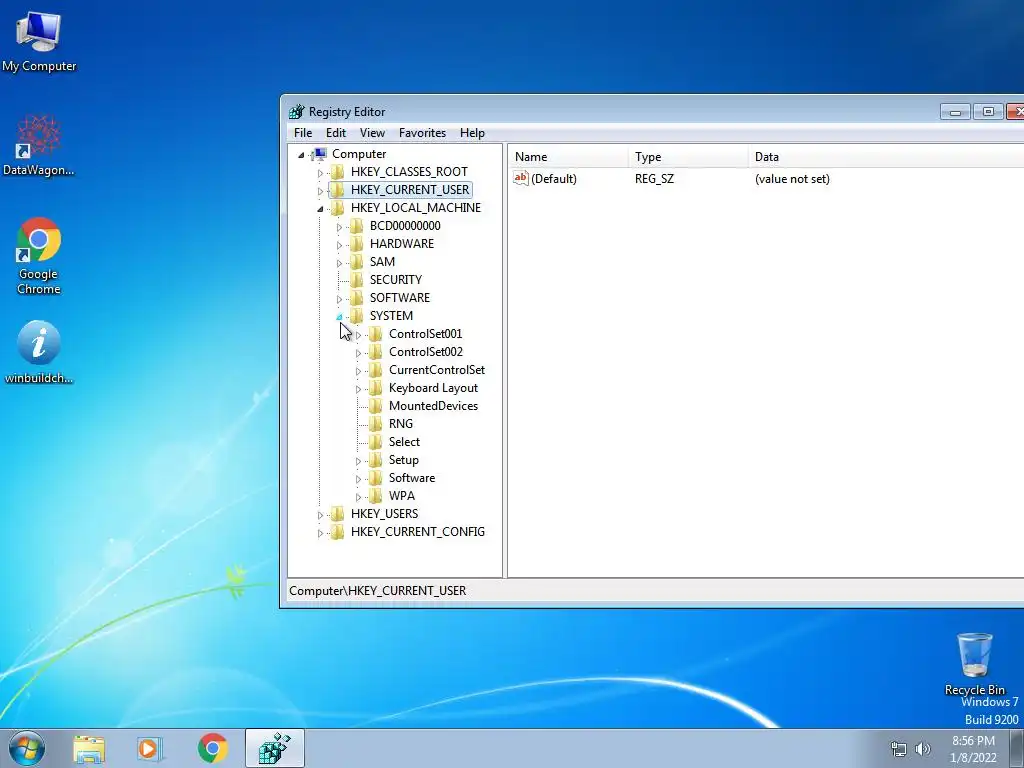Open the winbuildch... info icon on desktop
The height and width of the screenshot is (768, 1024).
click(x=39, y=351)
